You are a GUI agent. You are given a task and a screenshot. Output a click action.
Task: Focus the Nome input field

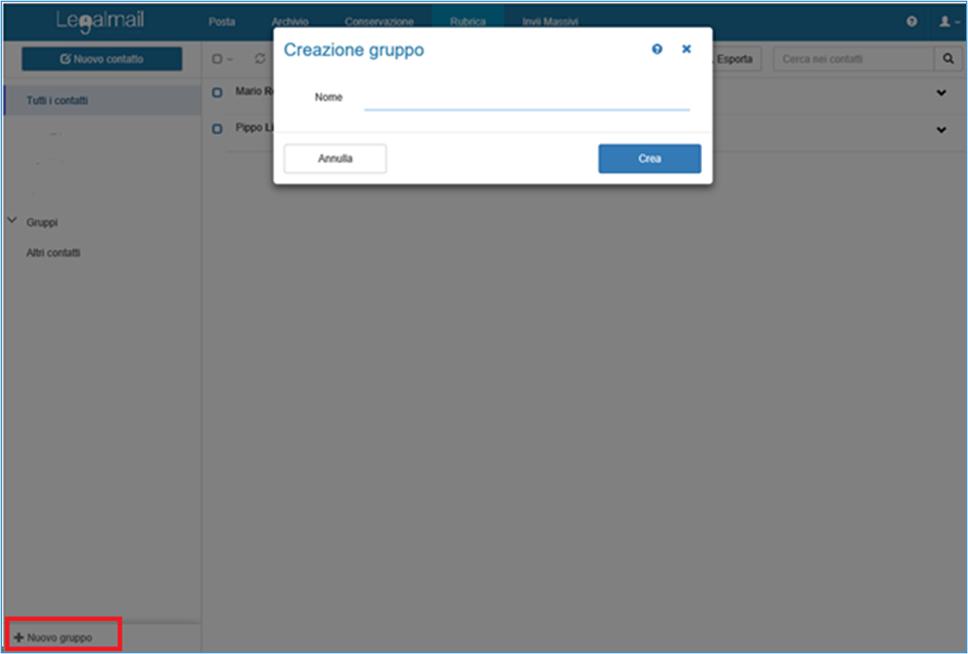tap(526, 98)
